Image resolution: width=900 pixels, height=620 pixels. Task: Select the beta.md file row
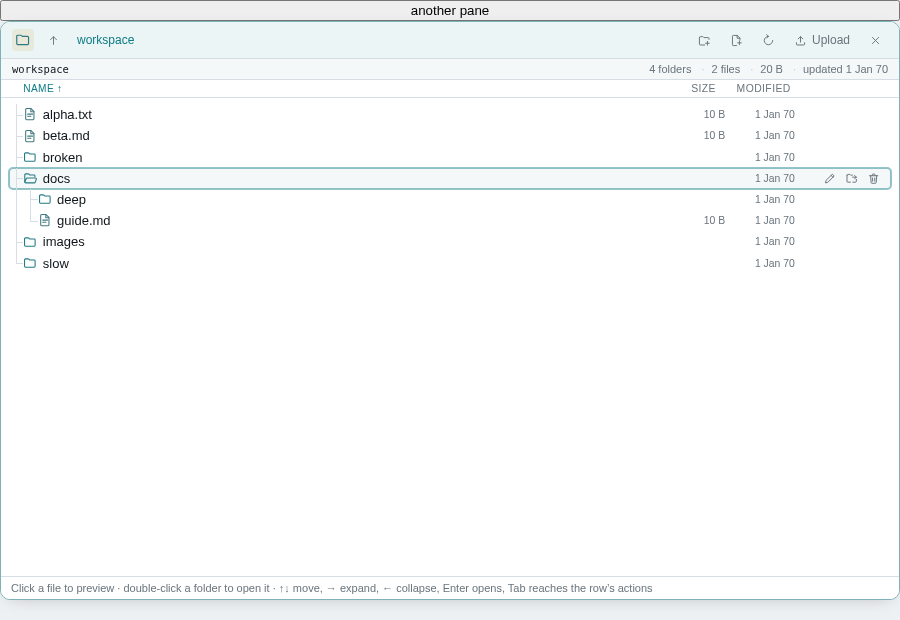click(450, 135)
